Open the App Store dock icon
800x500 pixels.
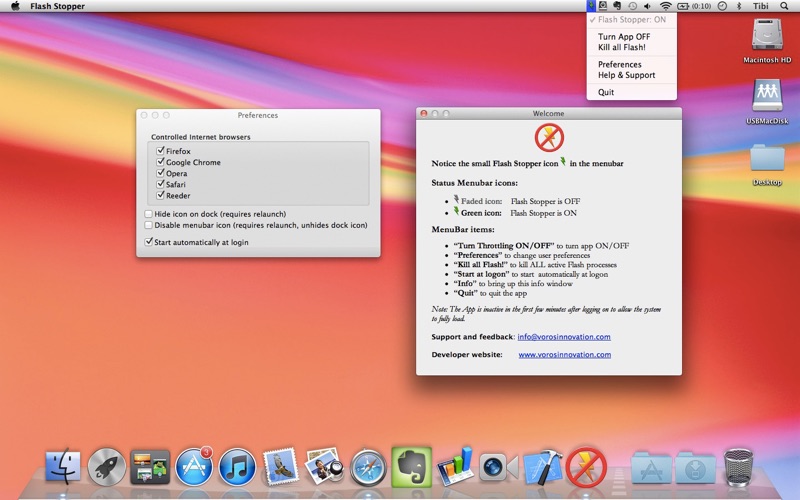[194, 467]
